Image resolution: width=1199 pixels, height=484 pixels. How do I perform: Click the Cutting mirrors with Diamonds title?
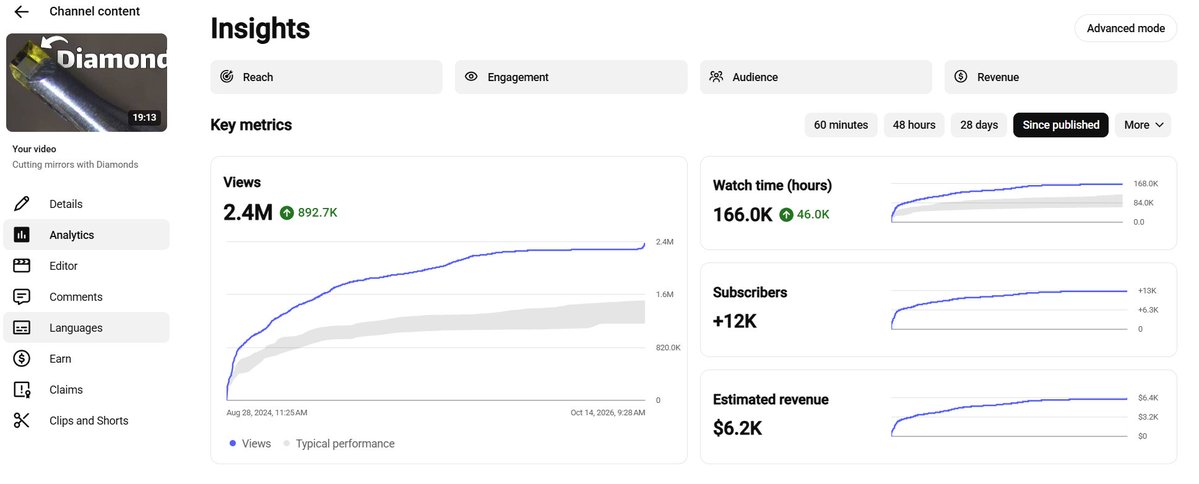tap(75, 164)
